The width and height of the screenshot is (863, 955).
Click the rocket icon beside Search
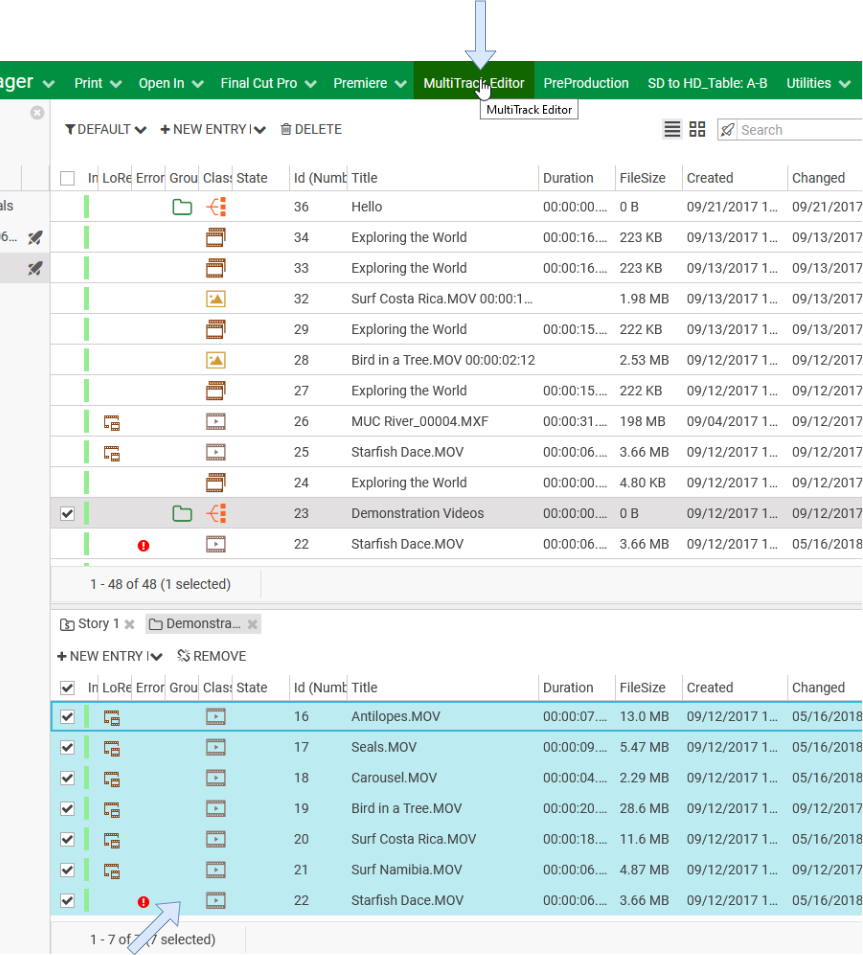click(727, 130)
